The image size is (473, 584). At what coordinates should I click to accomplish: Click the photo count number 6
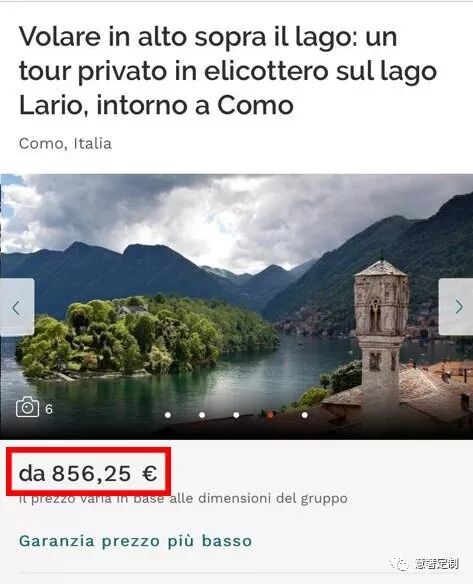click(49, 409)
